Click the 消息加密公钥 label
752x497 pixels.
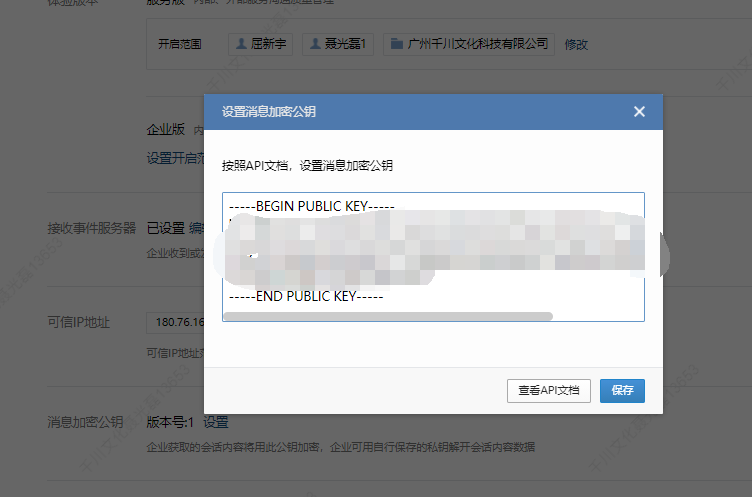click(85, 422)
